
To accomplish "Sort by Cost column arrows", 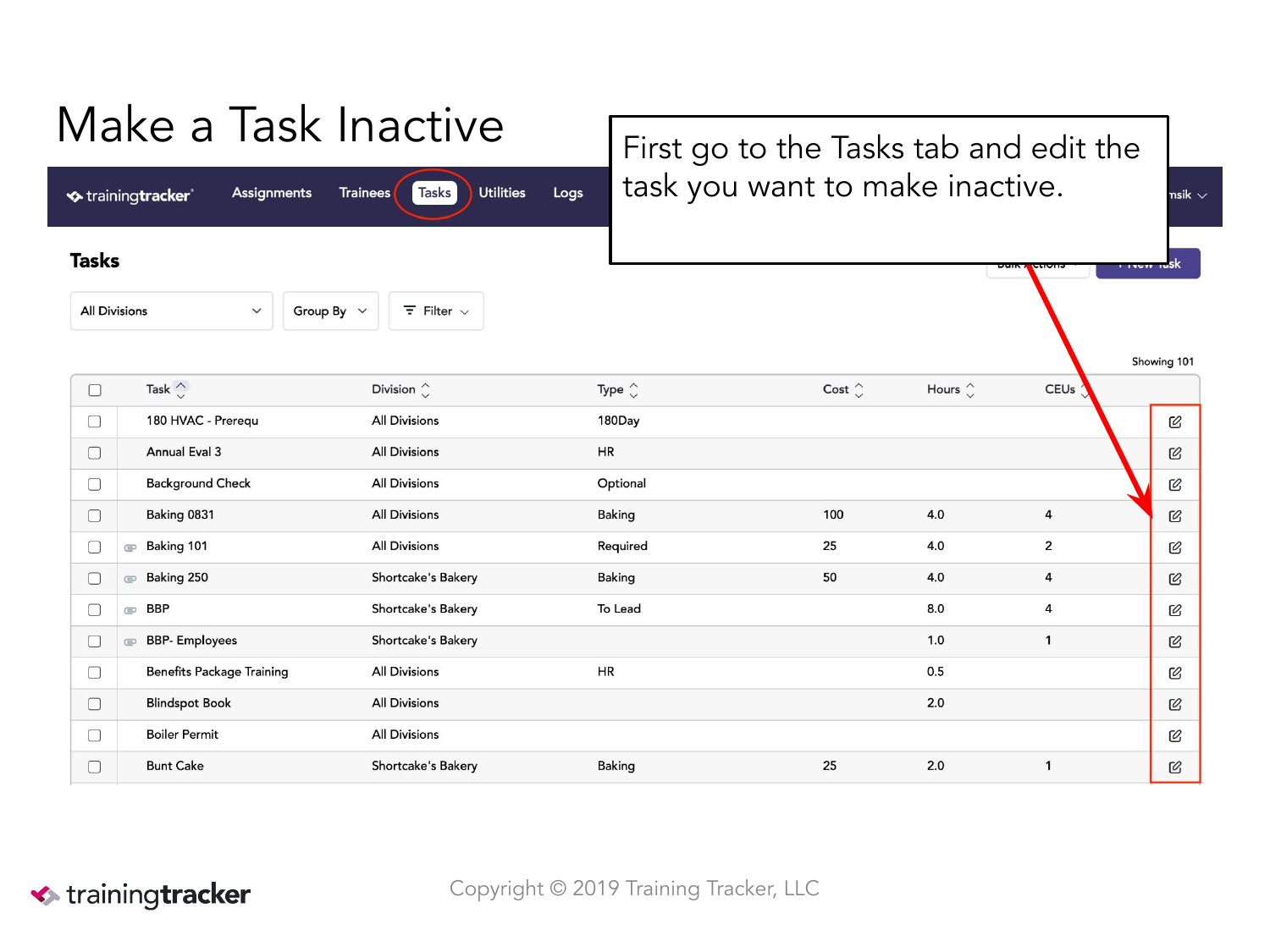I will [x=859, y=389].
